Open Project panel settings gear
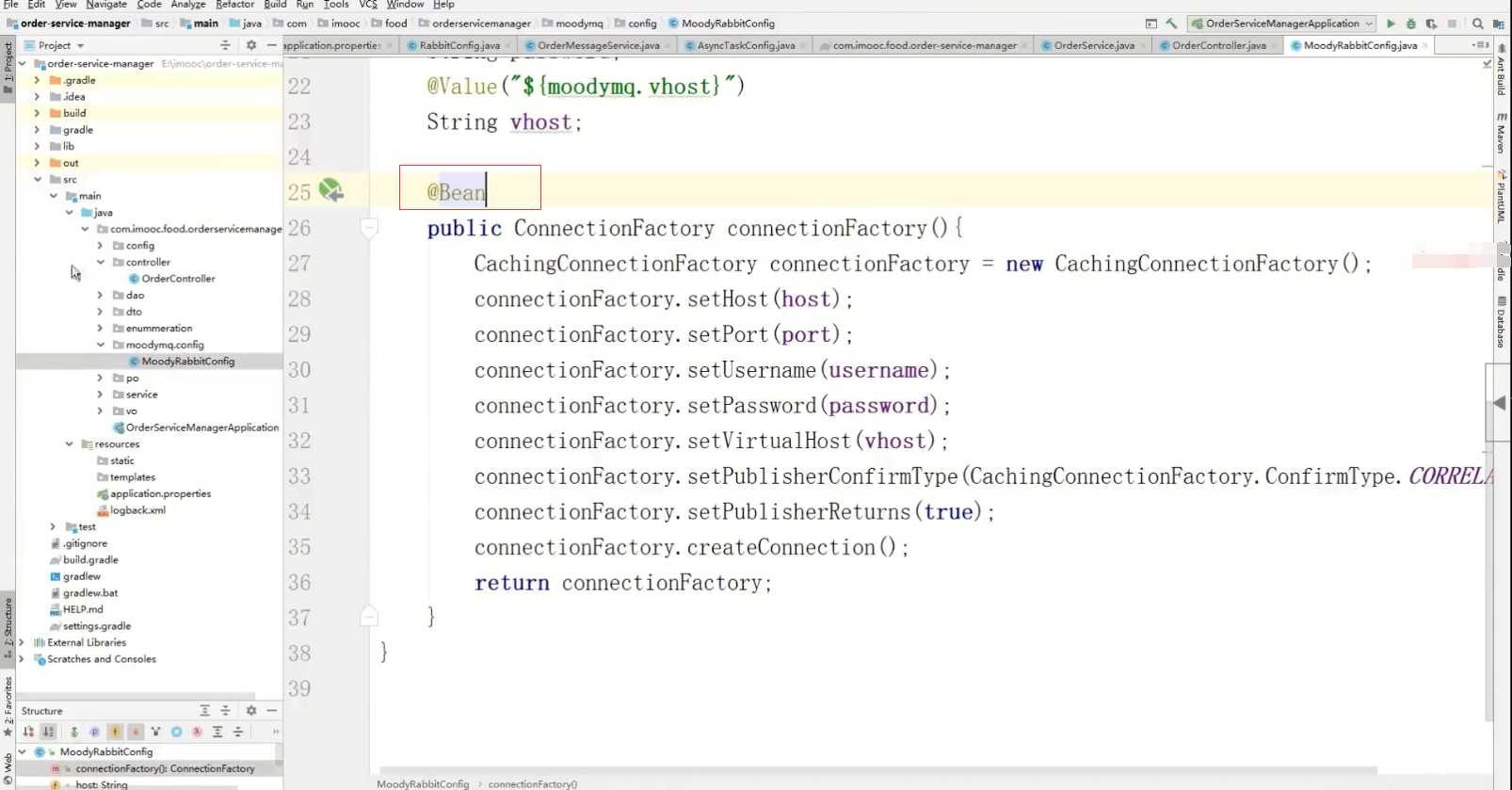This screenshot has width=1512, height=790. tap(251, 45)
